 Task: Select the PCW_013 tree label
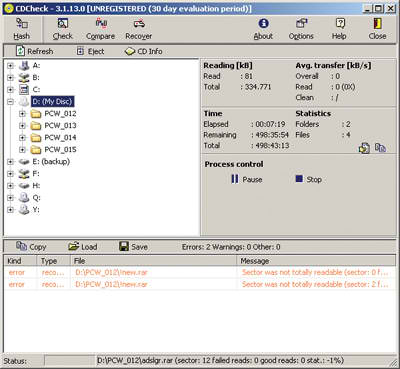[60, 126]
